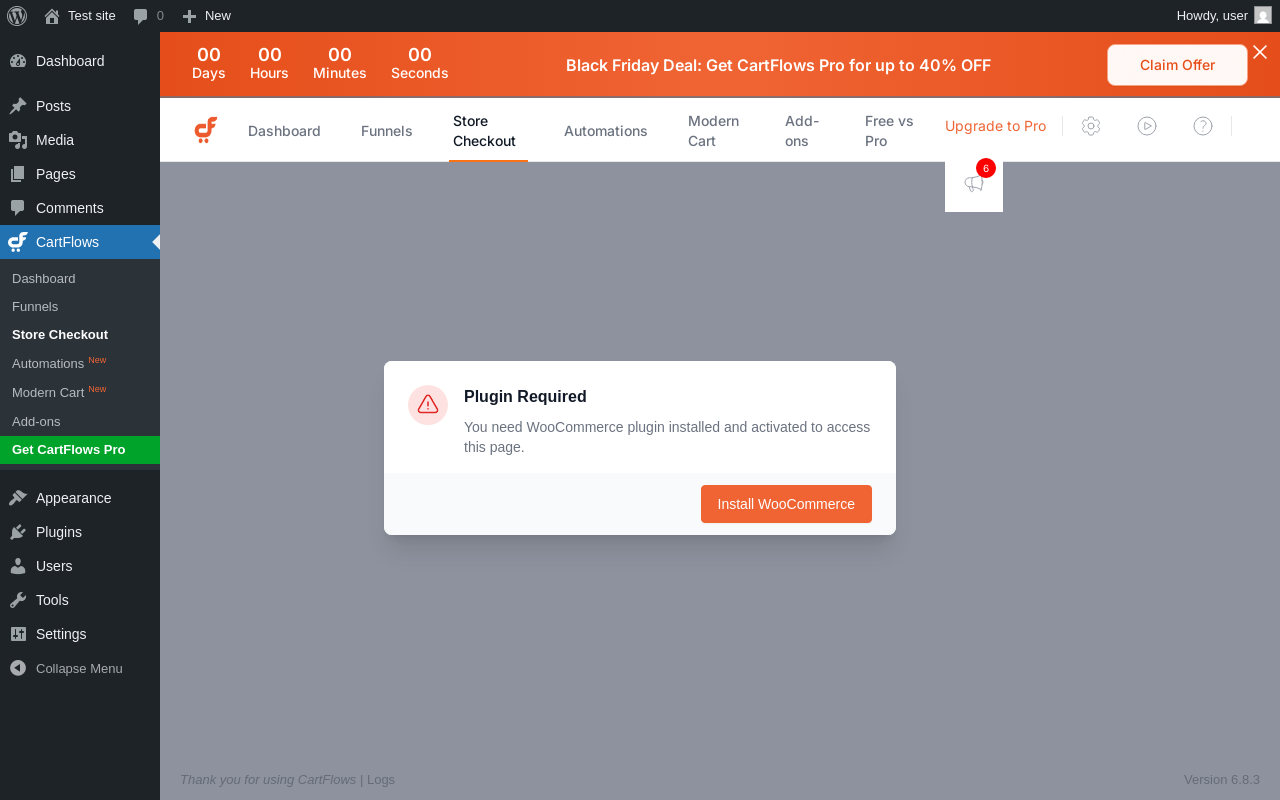1280x800 pixels.
Task: Switch to Dashboard tab in CartFlows header
Action: tap(284, 131)
